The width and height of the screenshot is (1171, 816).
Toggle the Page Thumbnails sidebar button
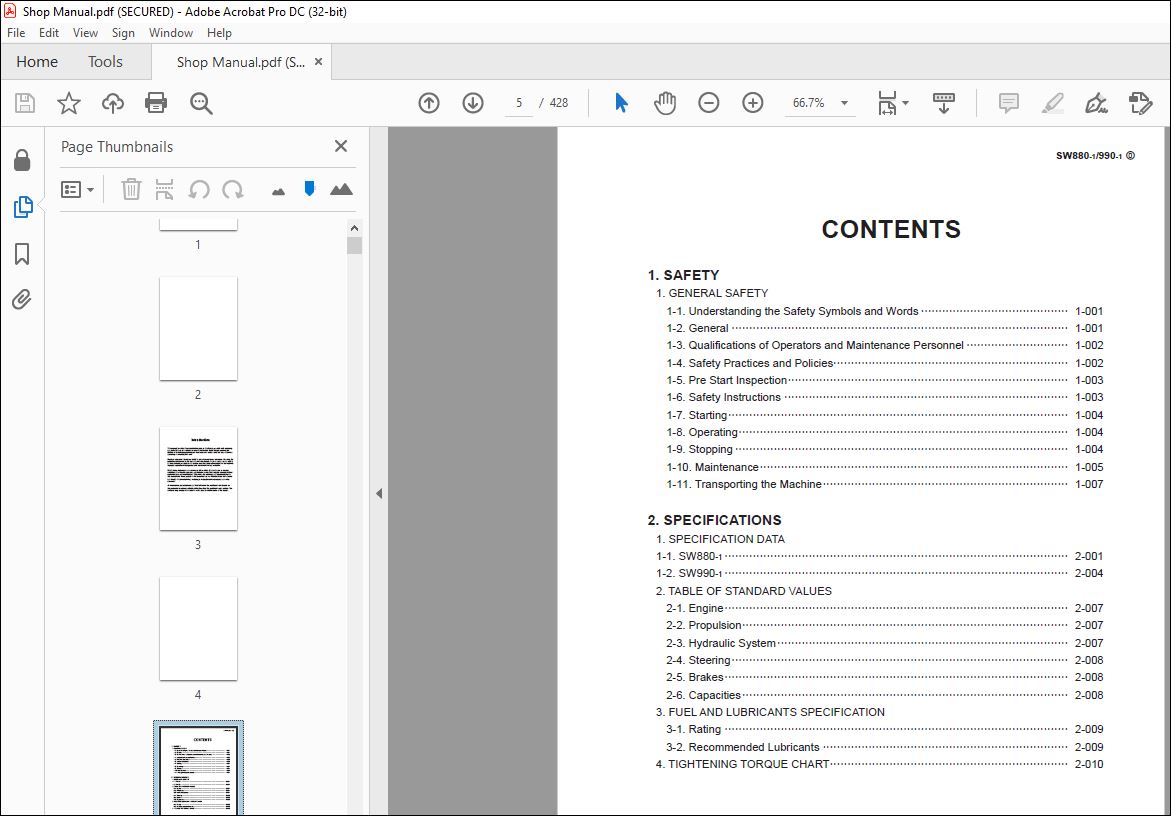22,207
